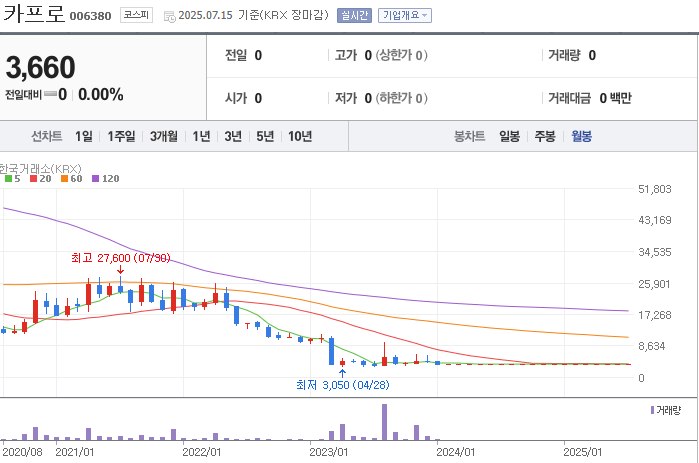Click the 카프로 stock name heading
This screenshot has width=699, height=463.
pos(34,13)
